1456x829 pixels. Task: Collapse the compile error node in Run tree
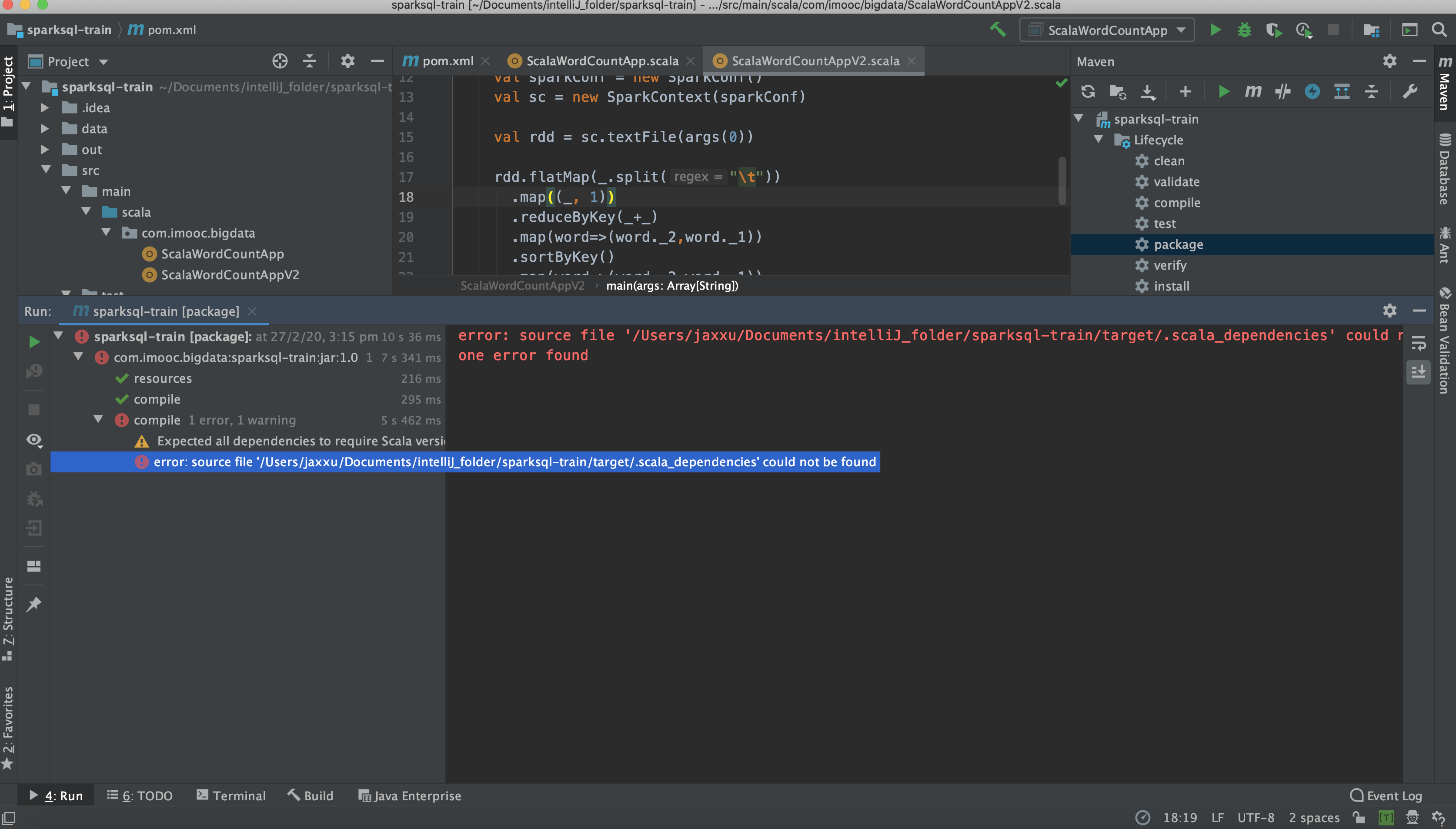tap(98, 419)
